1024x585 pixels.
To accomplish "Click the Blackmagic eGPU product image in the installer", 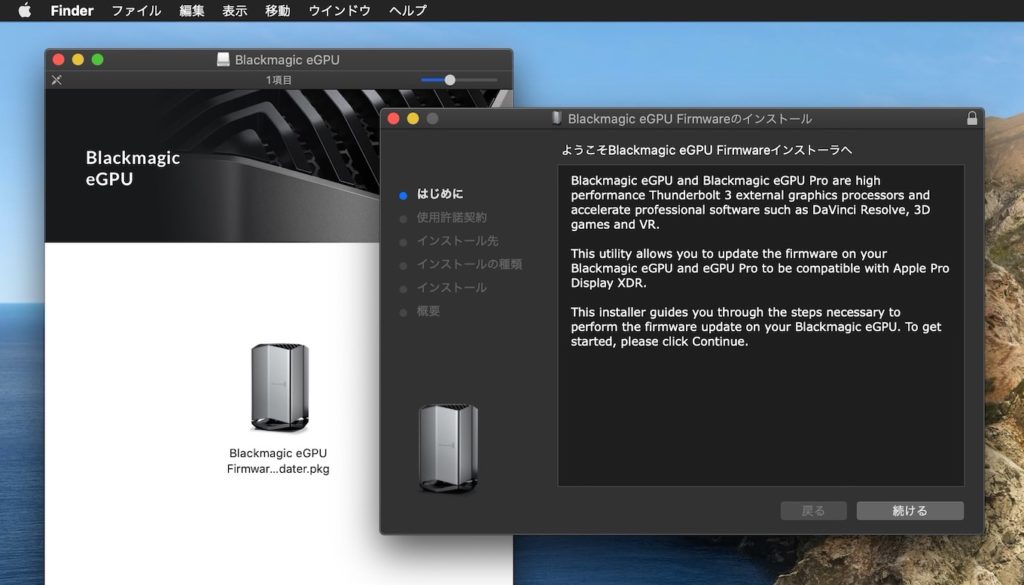I will pyautogui.click(x=446, y=447).
